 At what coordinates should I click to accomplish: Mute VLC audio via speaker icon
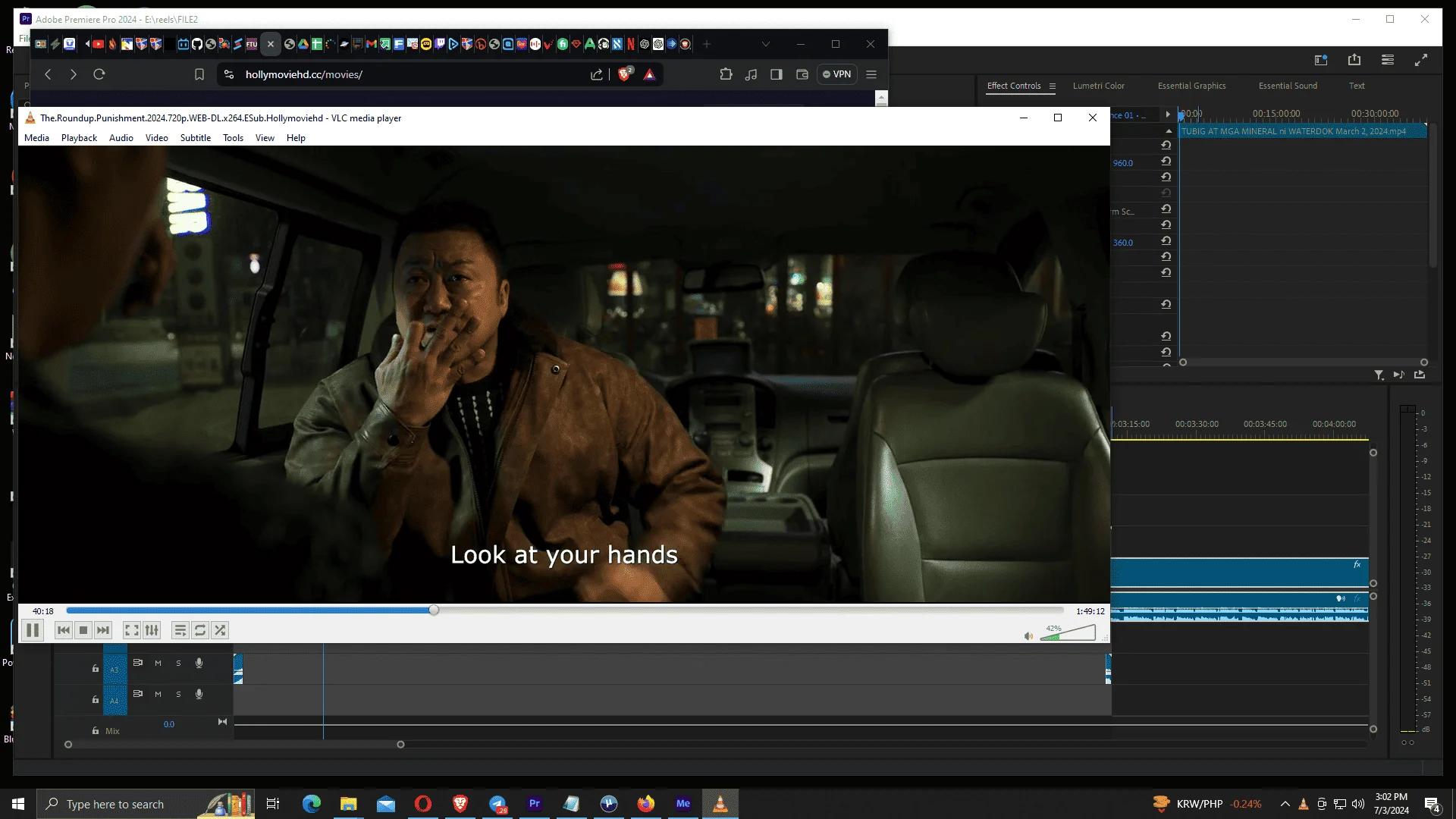1028,636
